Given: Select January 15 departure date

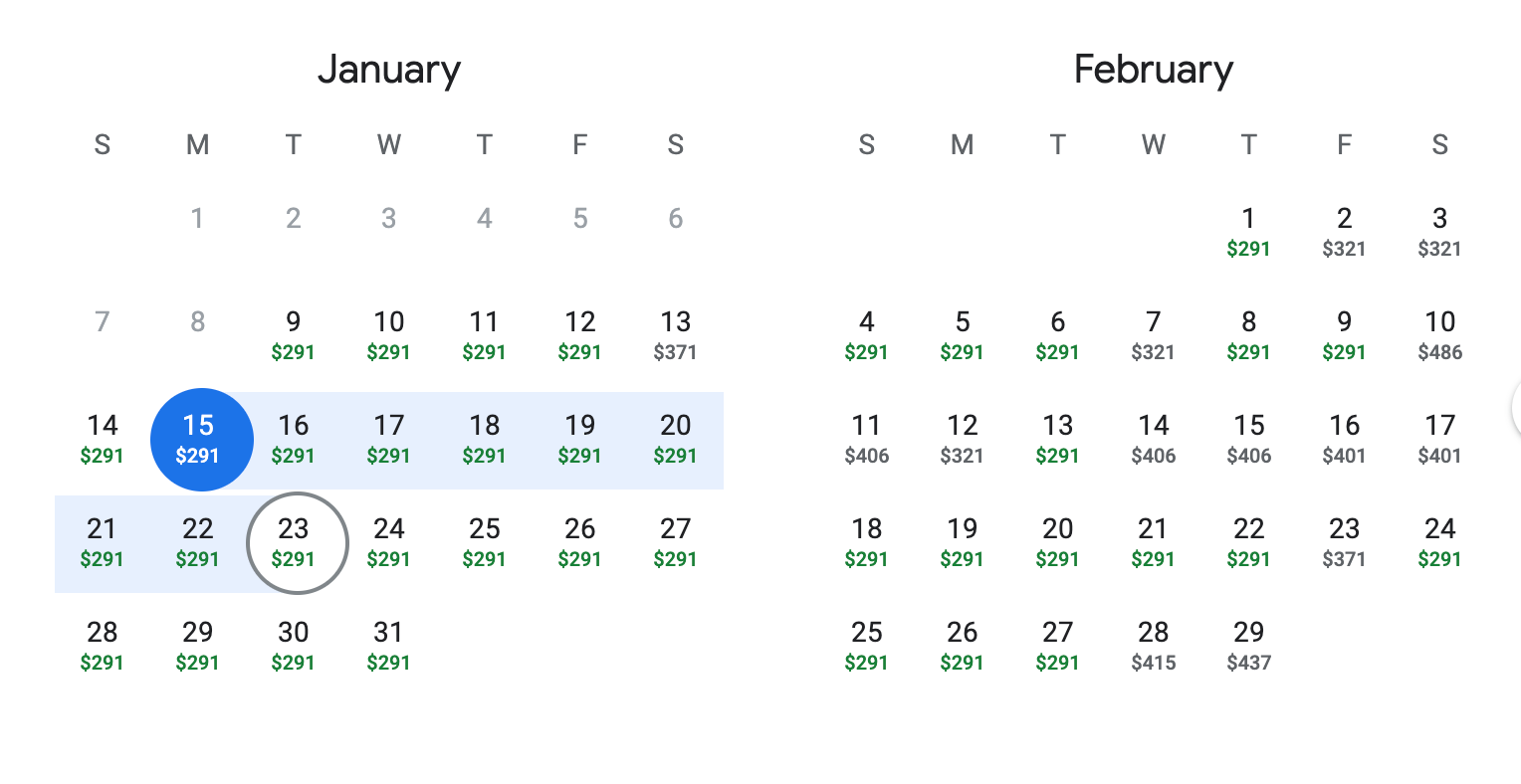Looking at the screenshot, I should [199, 439].
